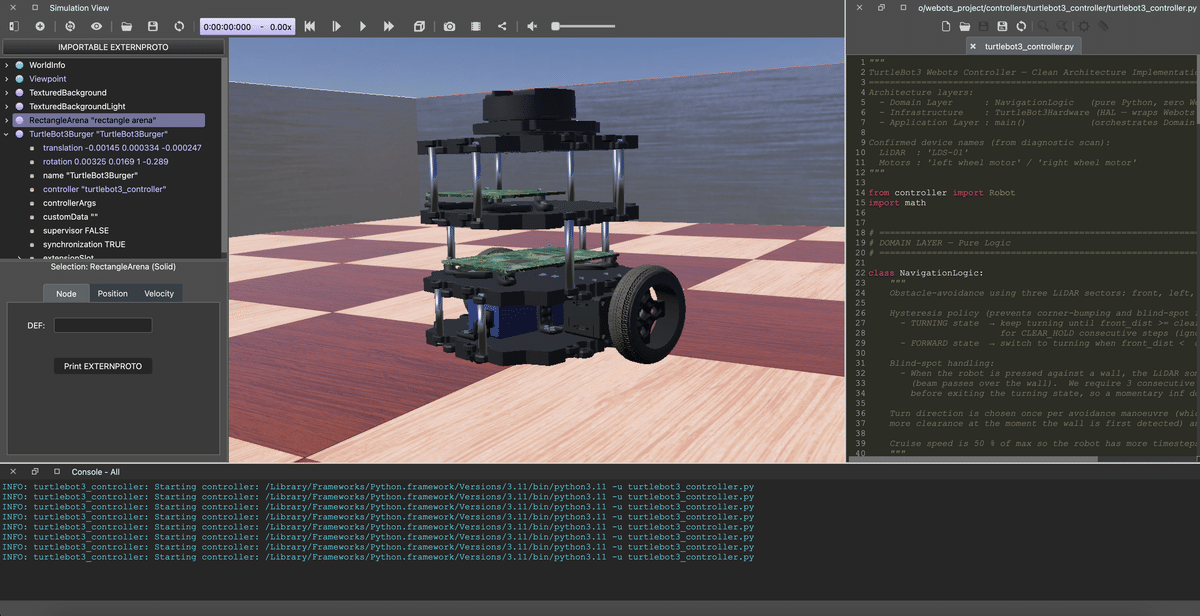
Task: Restore viewpoint with the circular-arrows icon
Action: 70,26
